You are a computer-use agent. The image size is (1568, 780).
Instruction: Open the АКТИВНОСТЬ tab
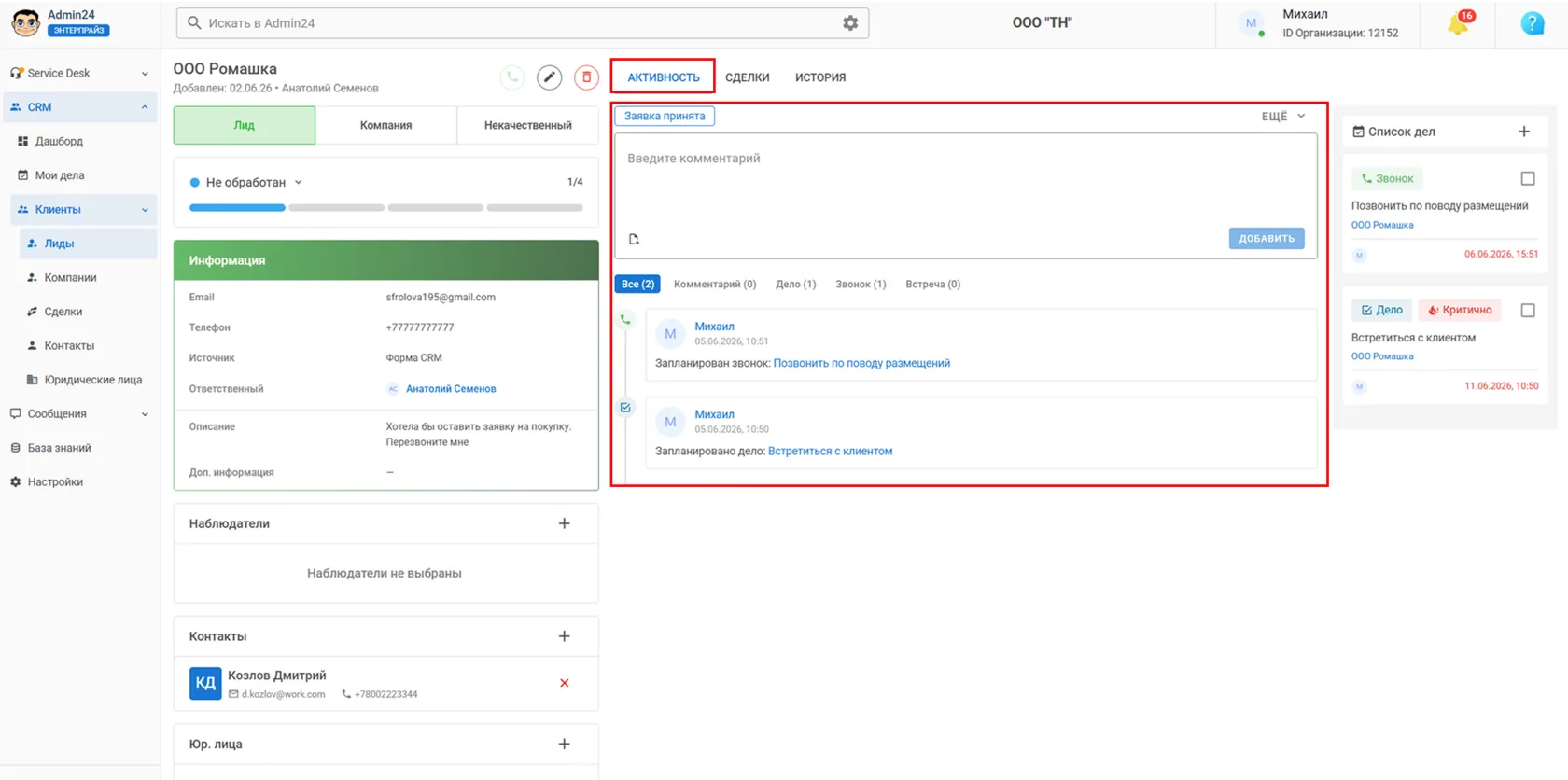tap(664, 77)
